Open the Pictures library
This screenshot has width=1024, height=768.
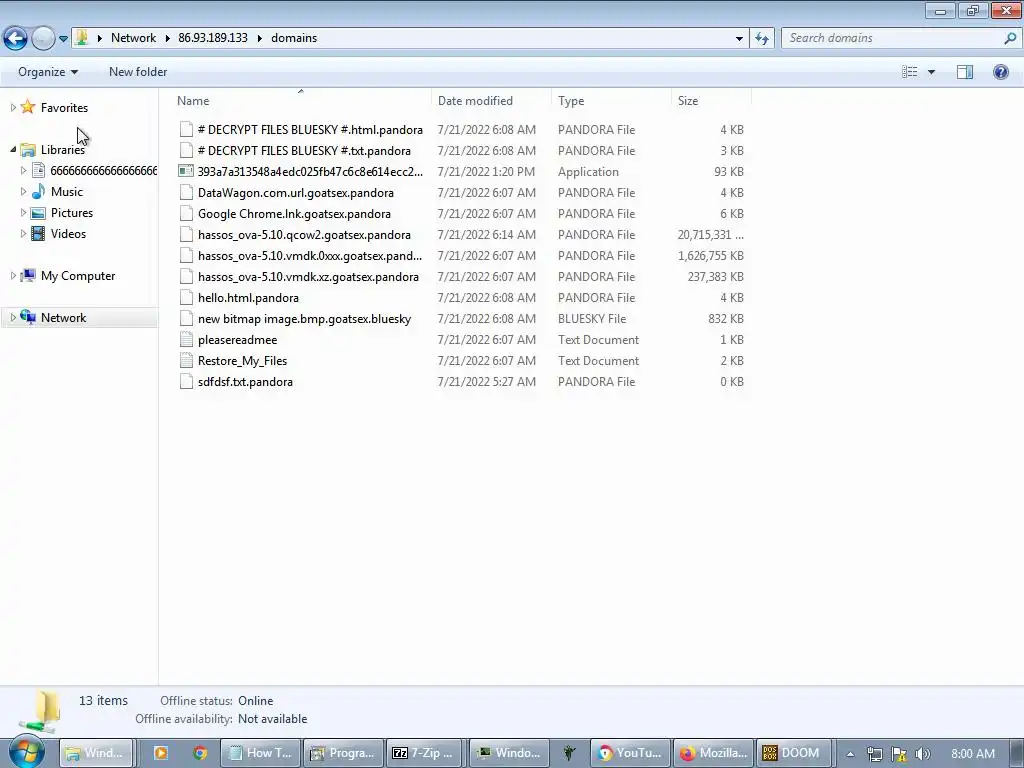(72, 213)
